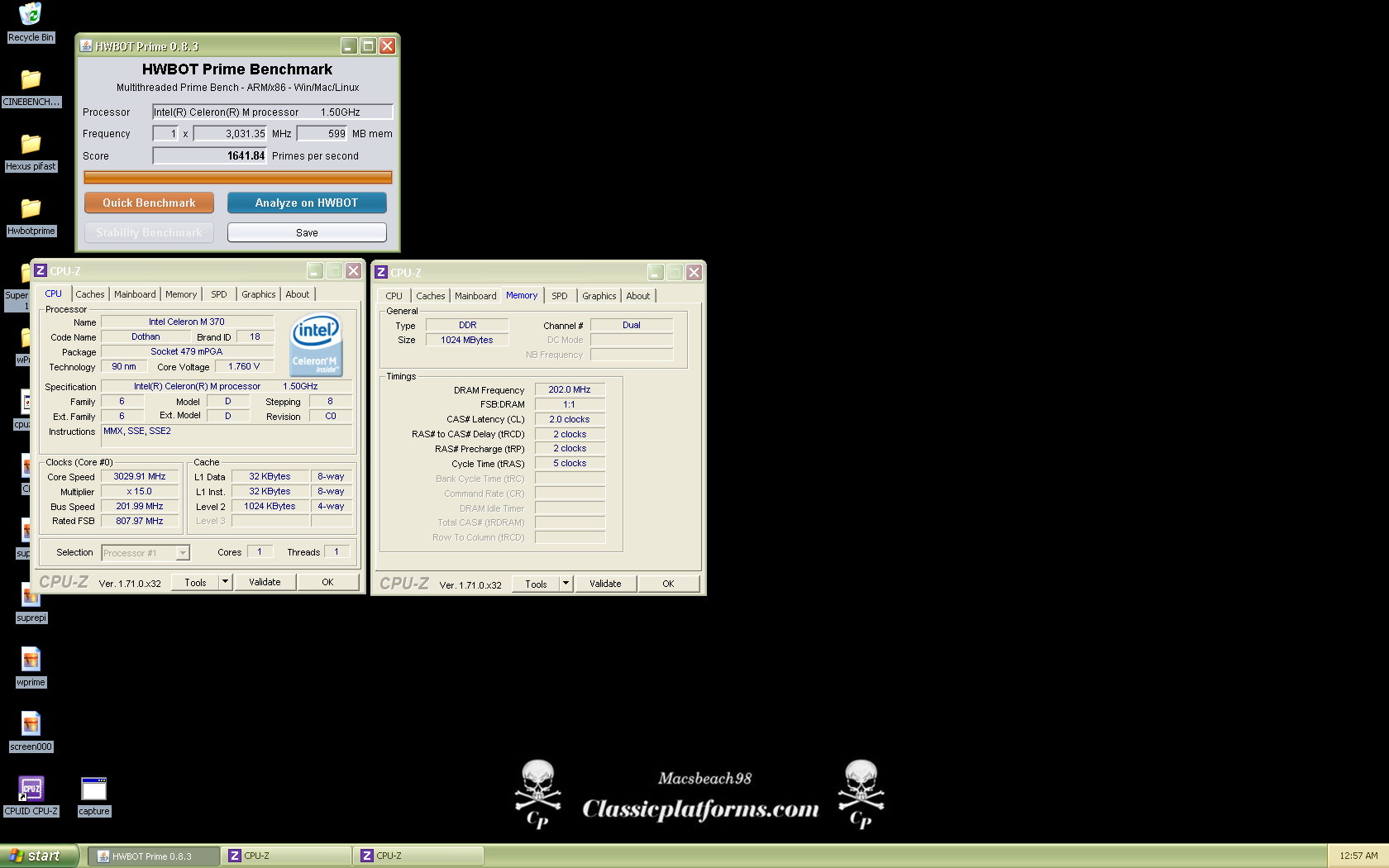Open the suprepi desktop icon
The height and width of the screenshot is (868, 1389).
point(31,594)
